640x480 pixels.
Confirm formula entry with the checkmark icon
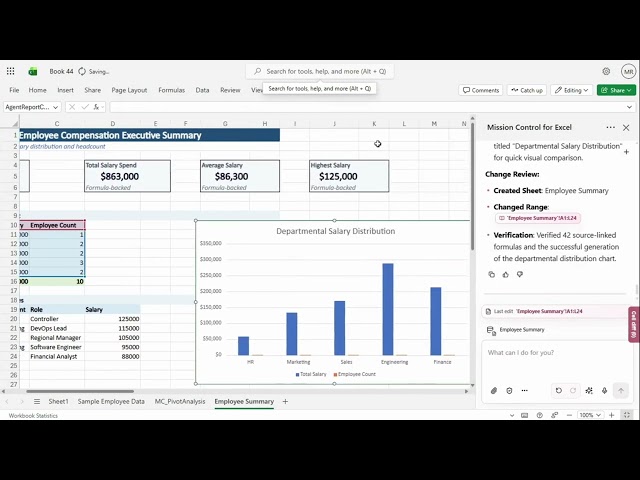click(x=84, y=107)
